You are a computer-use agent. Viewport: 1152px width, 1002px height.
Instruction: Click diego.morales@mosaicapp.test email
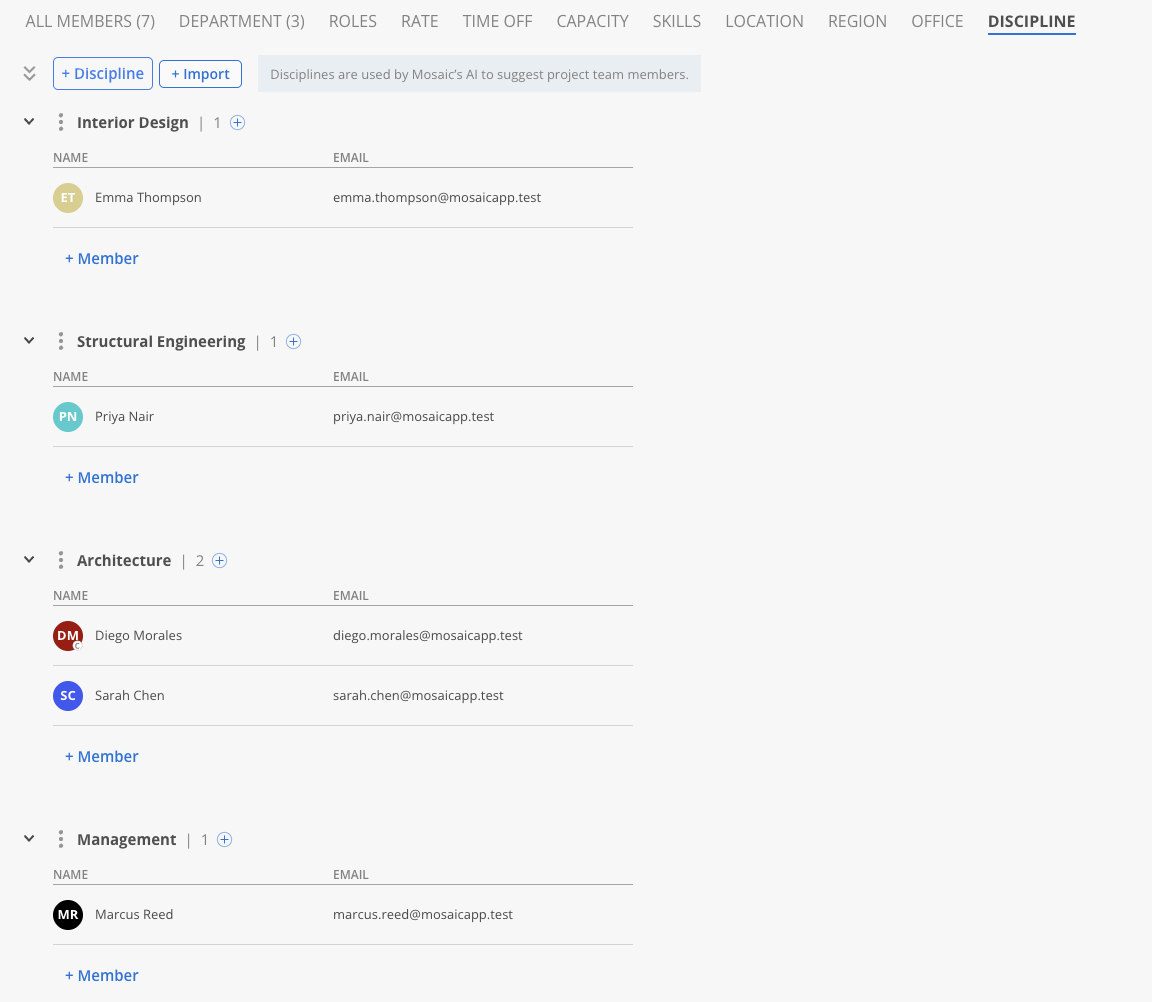pyautogui.click(x=428, y=635)
